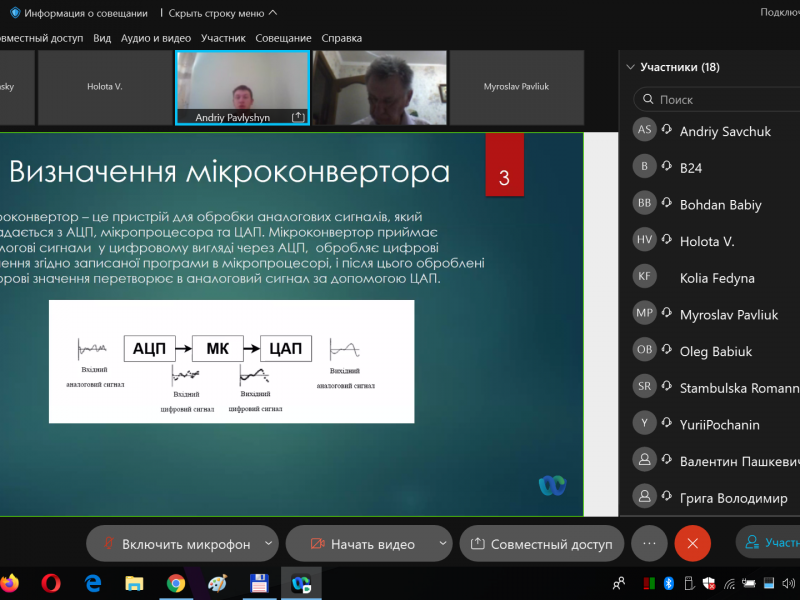The image size is (800, 600).
Task: Click Скрыть строку меню
Action: pyautogui.click(x=223, y=13)
